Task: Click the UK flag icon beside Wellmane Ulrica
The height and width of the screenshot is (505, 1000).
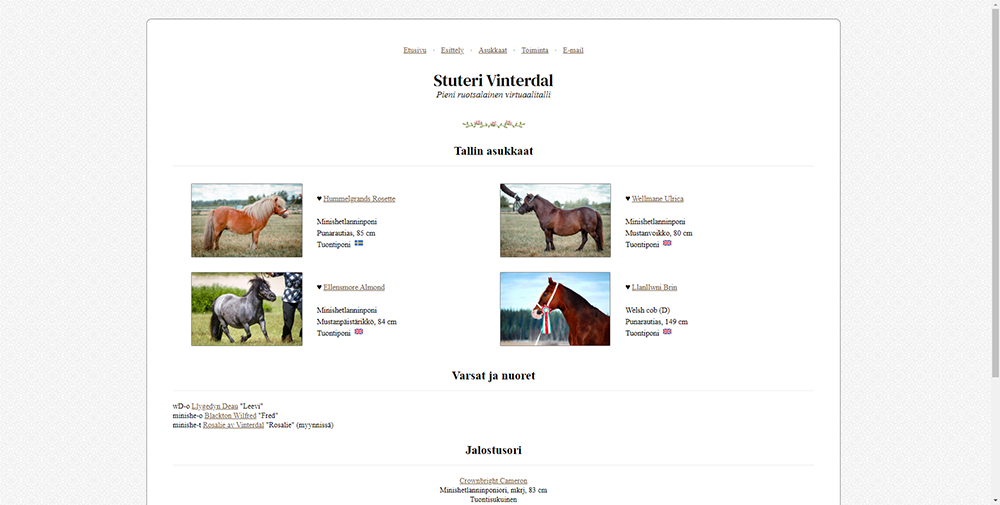Action: click(667, 244)
